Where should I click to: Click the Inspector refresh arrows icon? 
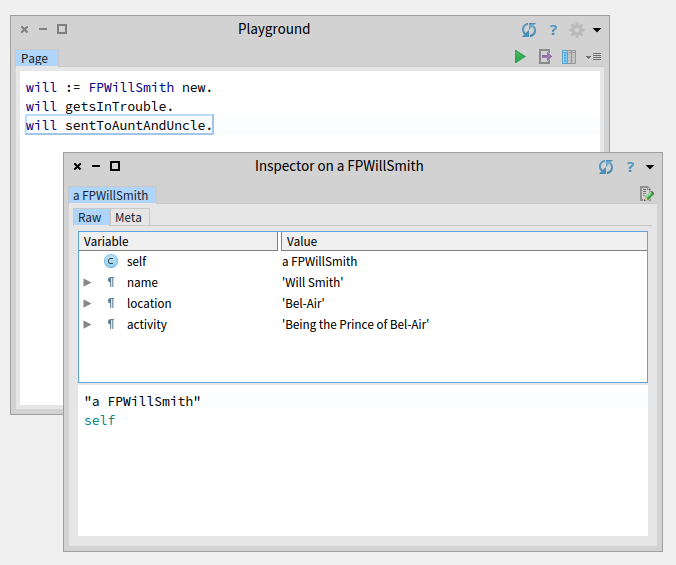(x=606, y=167)
